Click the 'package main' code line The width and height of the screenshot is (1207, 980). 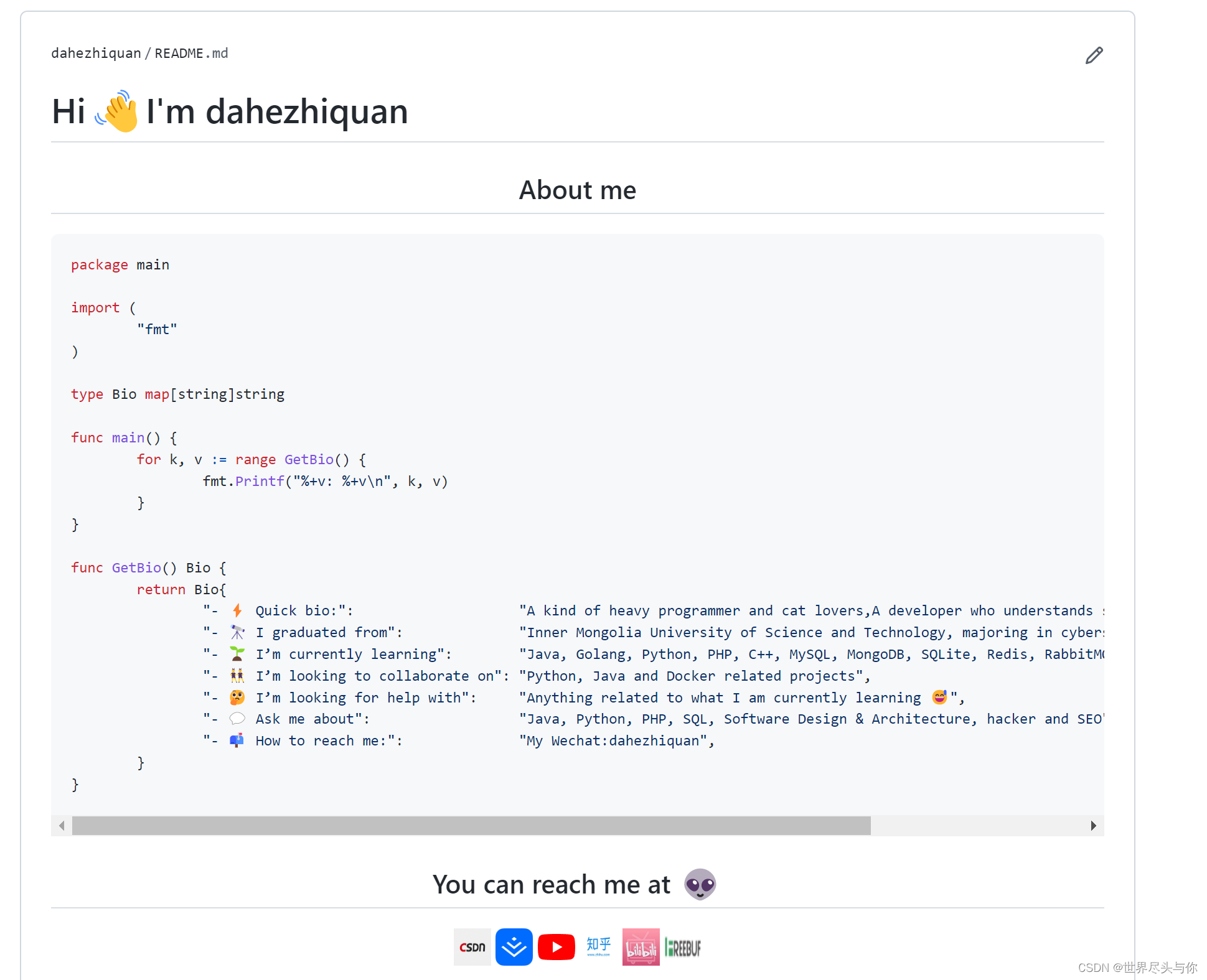coord(120,265)
